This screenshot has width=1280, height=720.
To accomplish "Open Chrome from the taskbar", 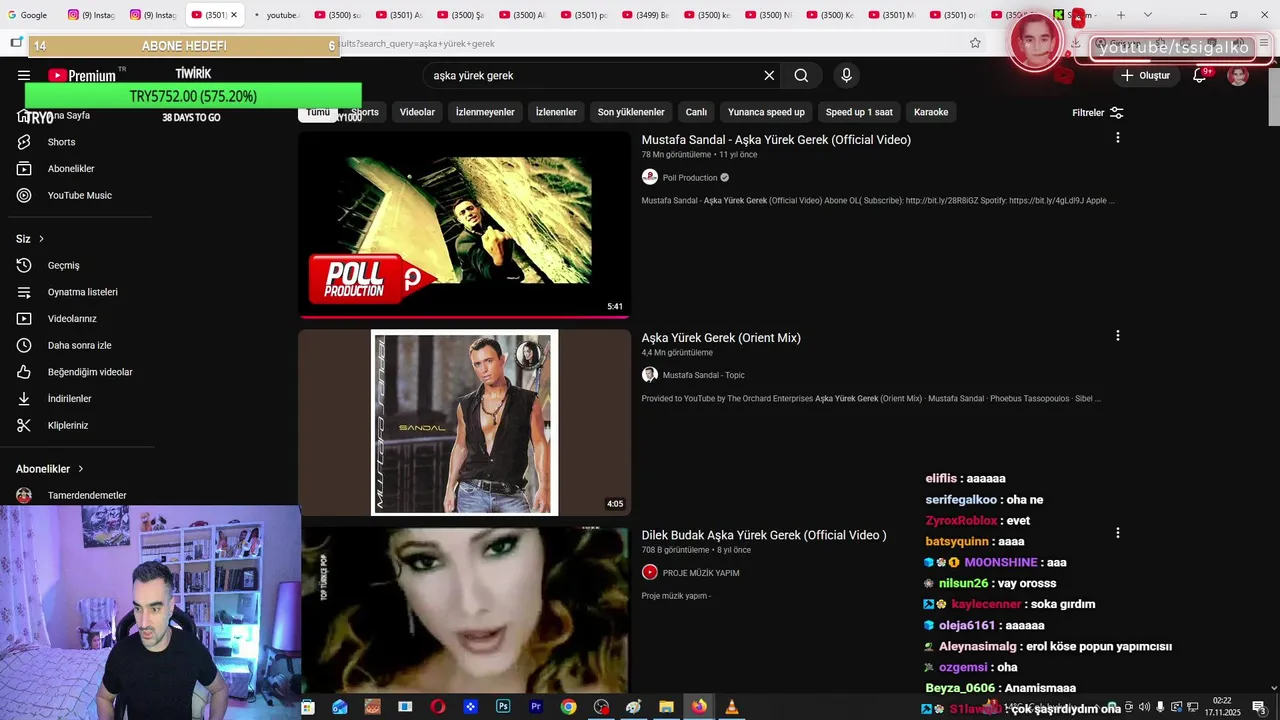I will pos(568,707).
